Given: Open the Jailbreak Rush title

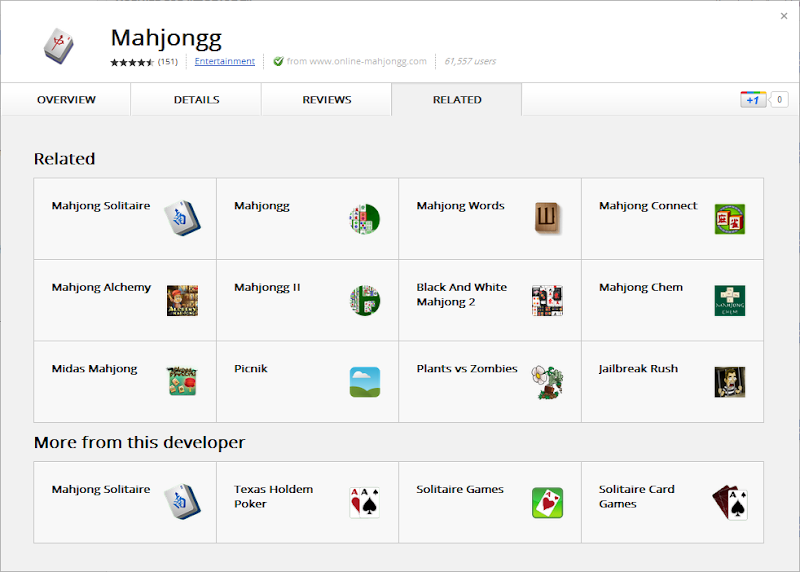Looking at the screenshot, I should (638, 368).
